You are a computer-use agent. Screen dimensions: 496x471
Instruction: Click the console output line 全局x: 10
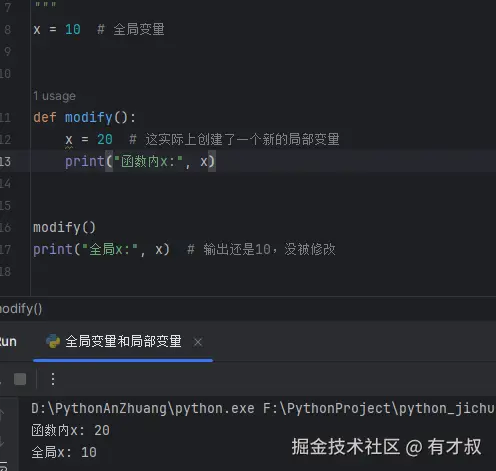(x=64, y=452)
